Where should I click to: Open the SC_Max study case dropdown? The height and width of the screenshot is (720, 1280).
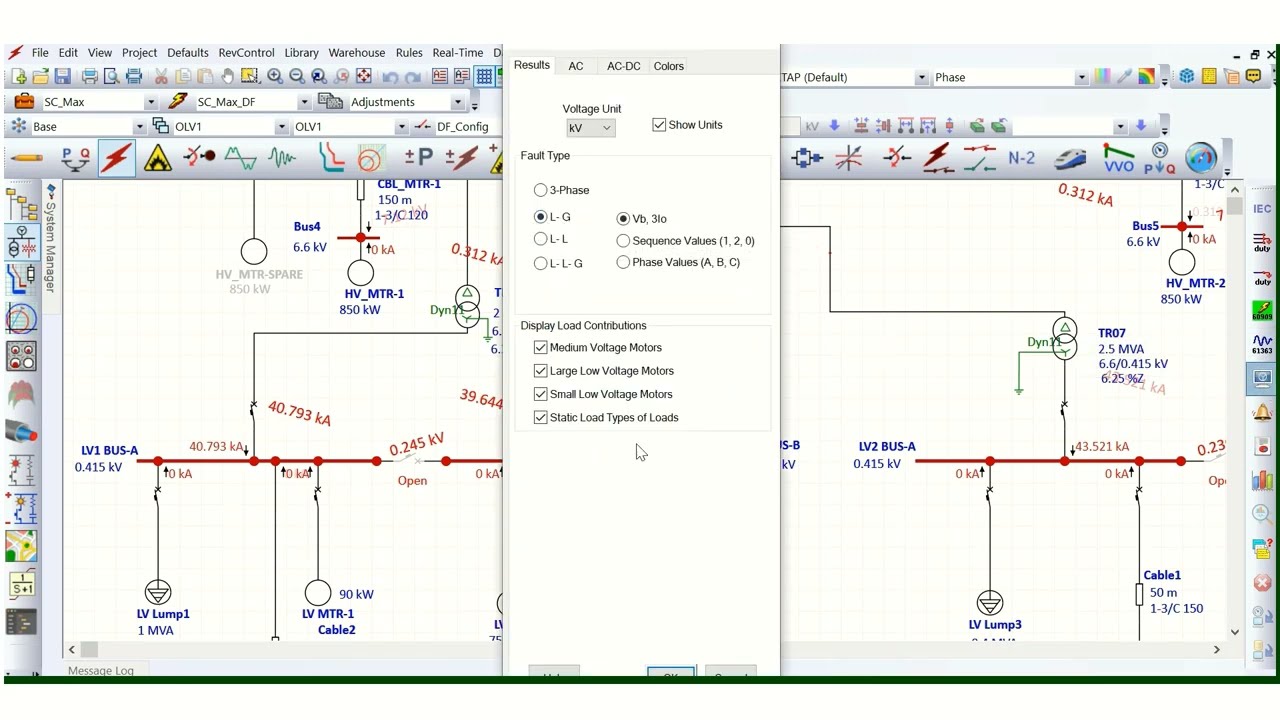pos(150,102)
